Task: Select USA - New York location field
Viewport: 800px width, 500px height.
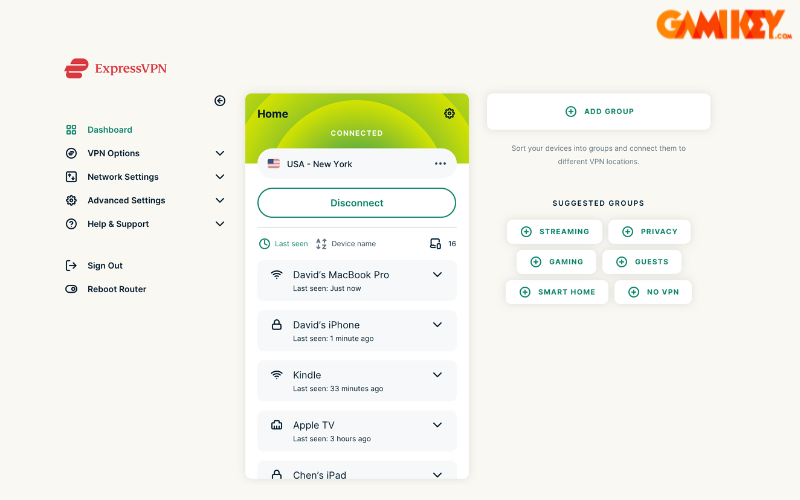Action: pyautogui.click(x=357, y=164)
